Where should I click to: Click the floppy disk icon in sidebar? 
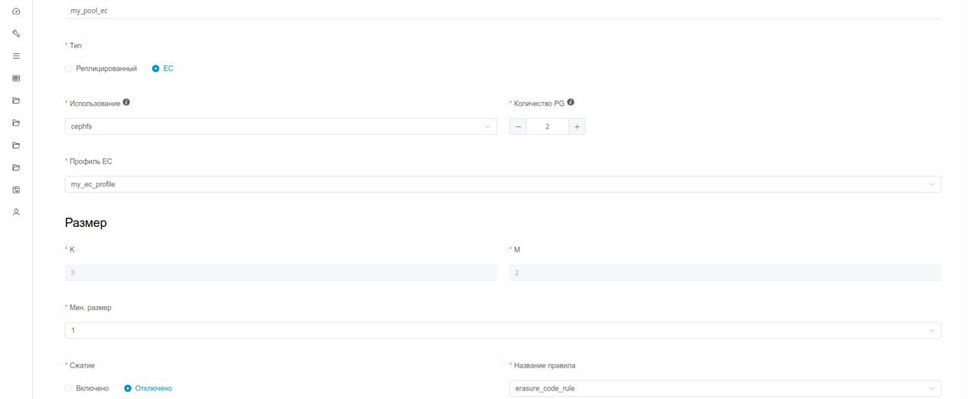[x=17, y=190]
